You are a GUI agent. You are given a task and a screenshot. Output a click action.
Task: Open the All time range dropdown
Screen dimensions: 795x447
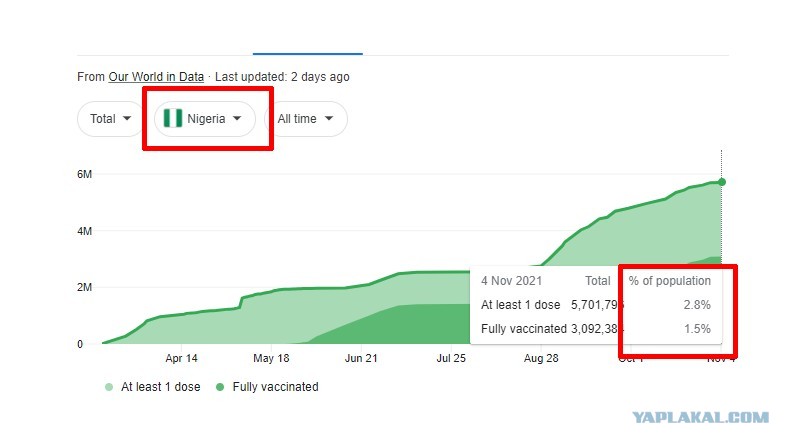click(x=306, y=119)
